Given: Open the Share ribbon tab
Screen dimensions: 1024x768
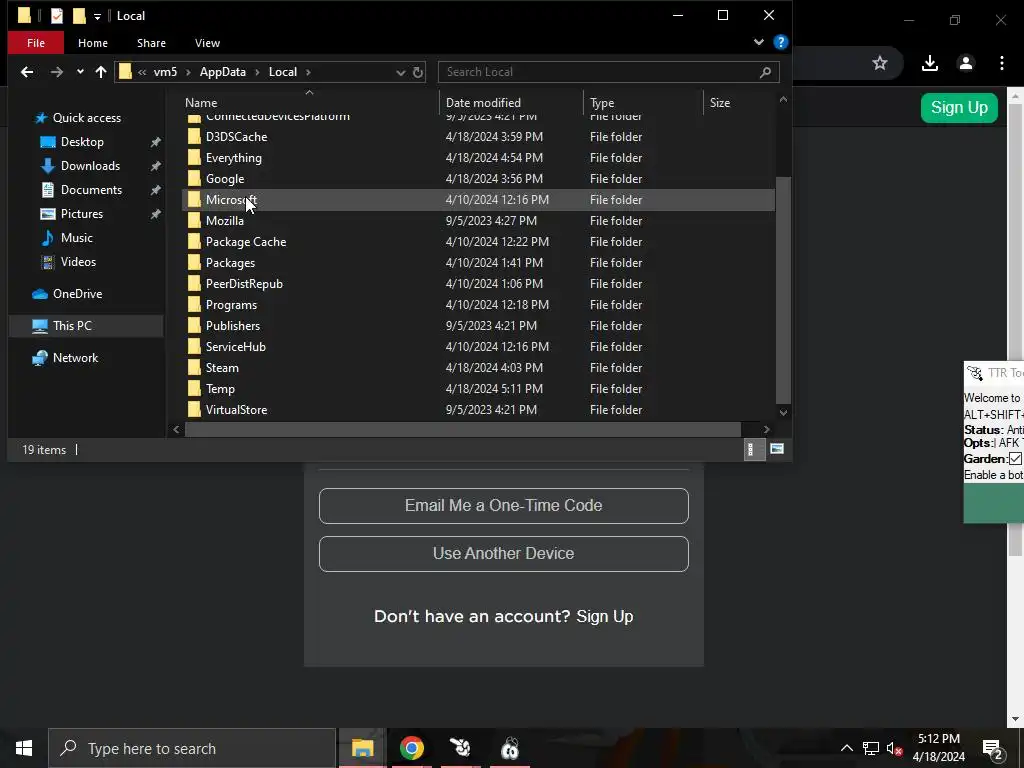Looking at the screenshot, I should tap(152, 43).
